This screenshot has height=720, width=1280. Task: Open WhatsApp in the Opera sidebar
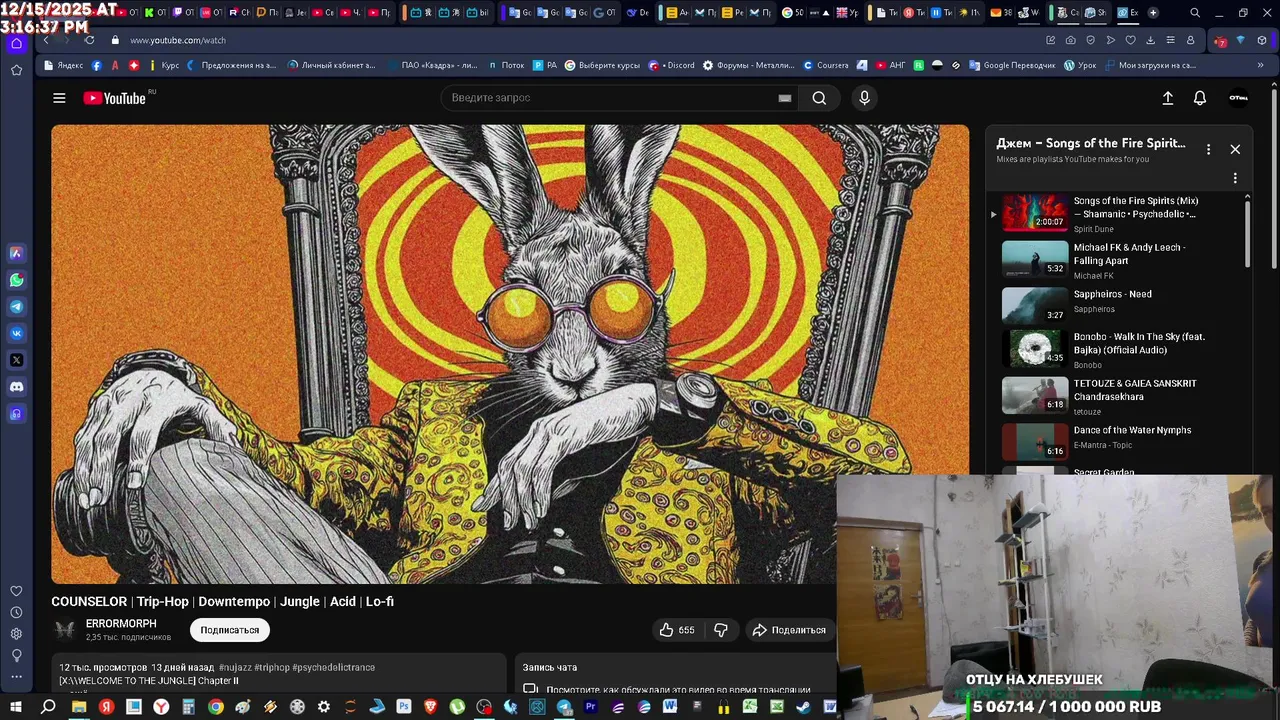[16, 280]
